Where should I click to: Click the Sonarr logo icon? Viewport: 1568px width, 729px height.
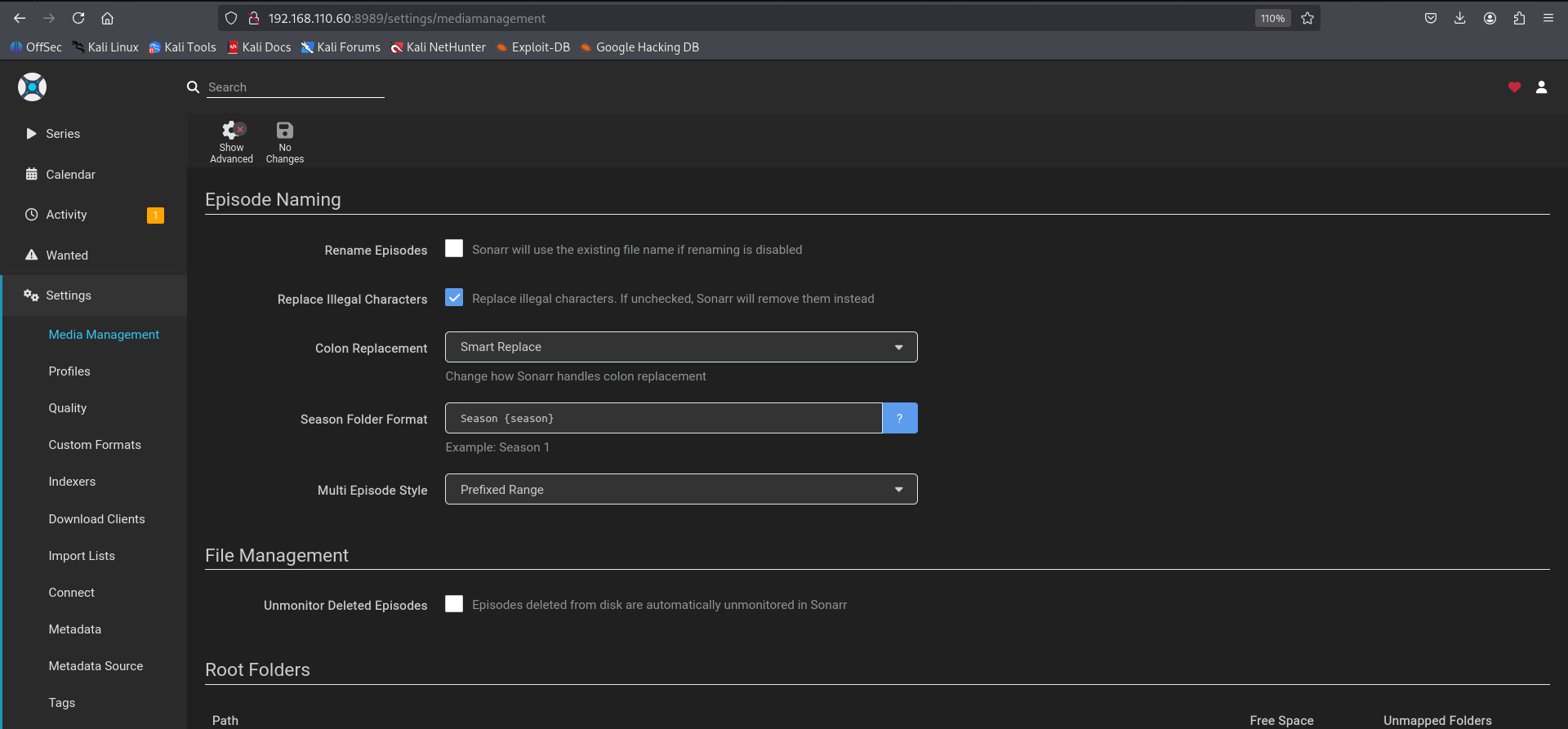33,87
